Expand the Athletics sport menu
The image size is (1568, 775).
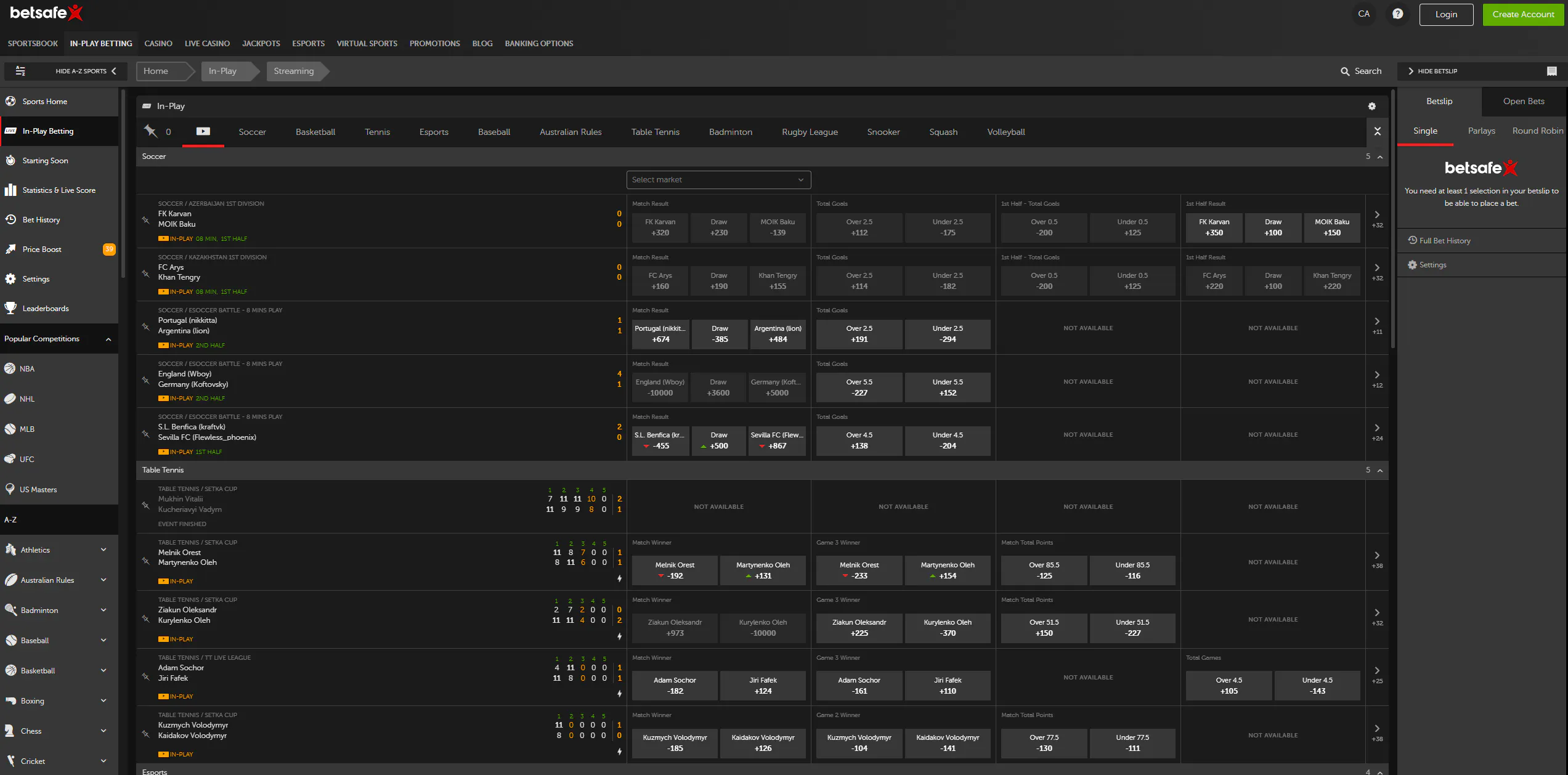104,550
